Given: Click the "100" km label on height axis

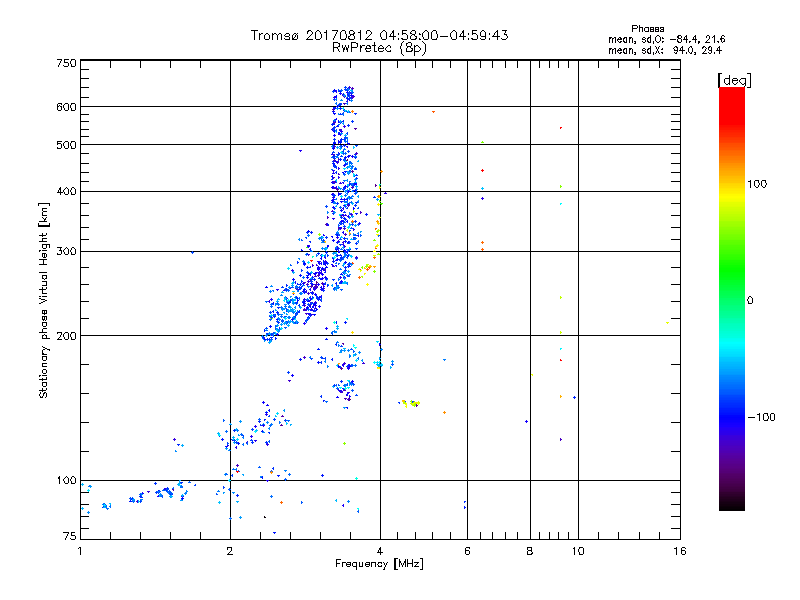Looking at the screenshot, I should (x=66, y=481).
